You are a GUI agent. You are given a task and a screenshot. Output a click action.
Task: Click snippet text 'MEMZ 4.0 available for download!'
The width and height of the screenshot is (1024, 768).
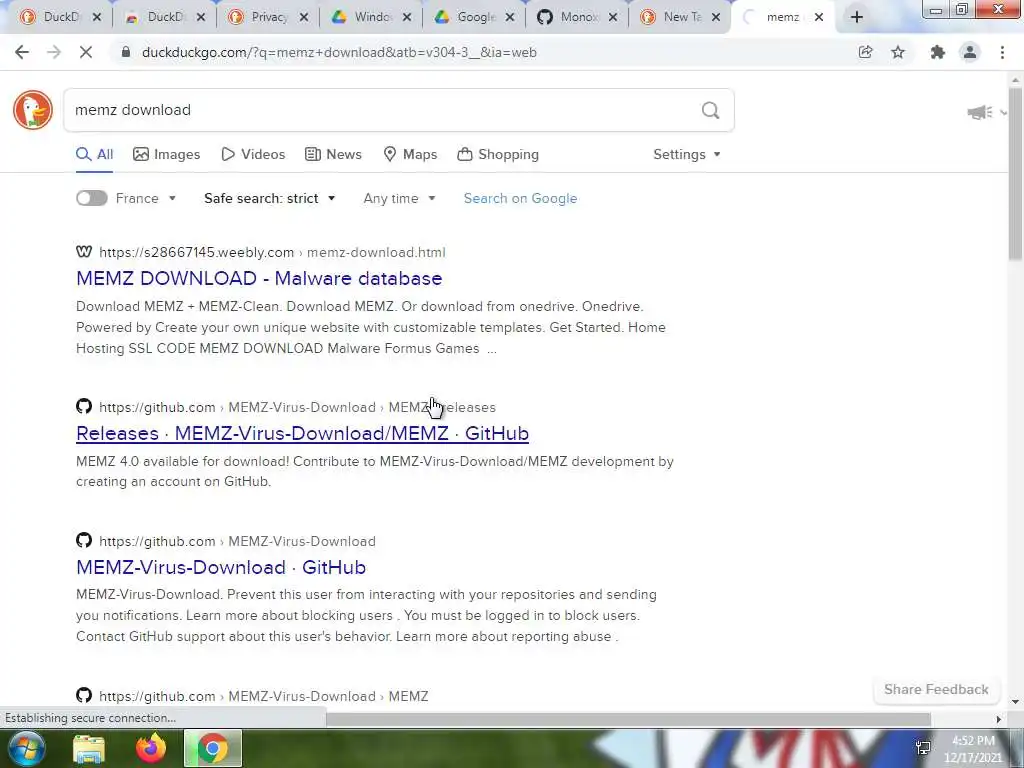click(182, 461)
